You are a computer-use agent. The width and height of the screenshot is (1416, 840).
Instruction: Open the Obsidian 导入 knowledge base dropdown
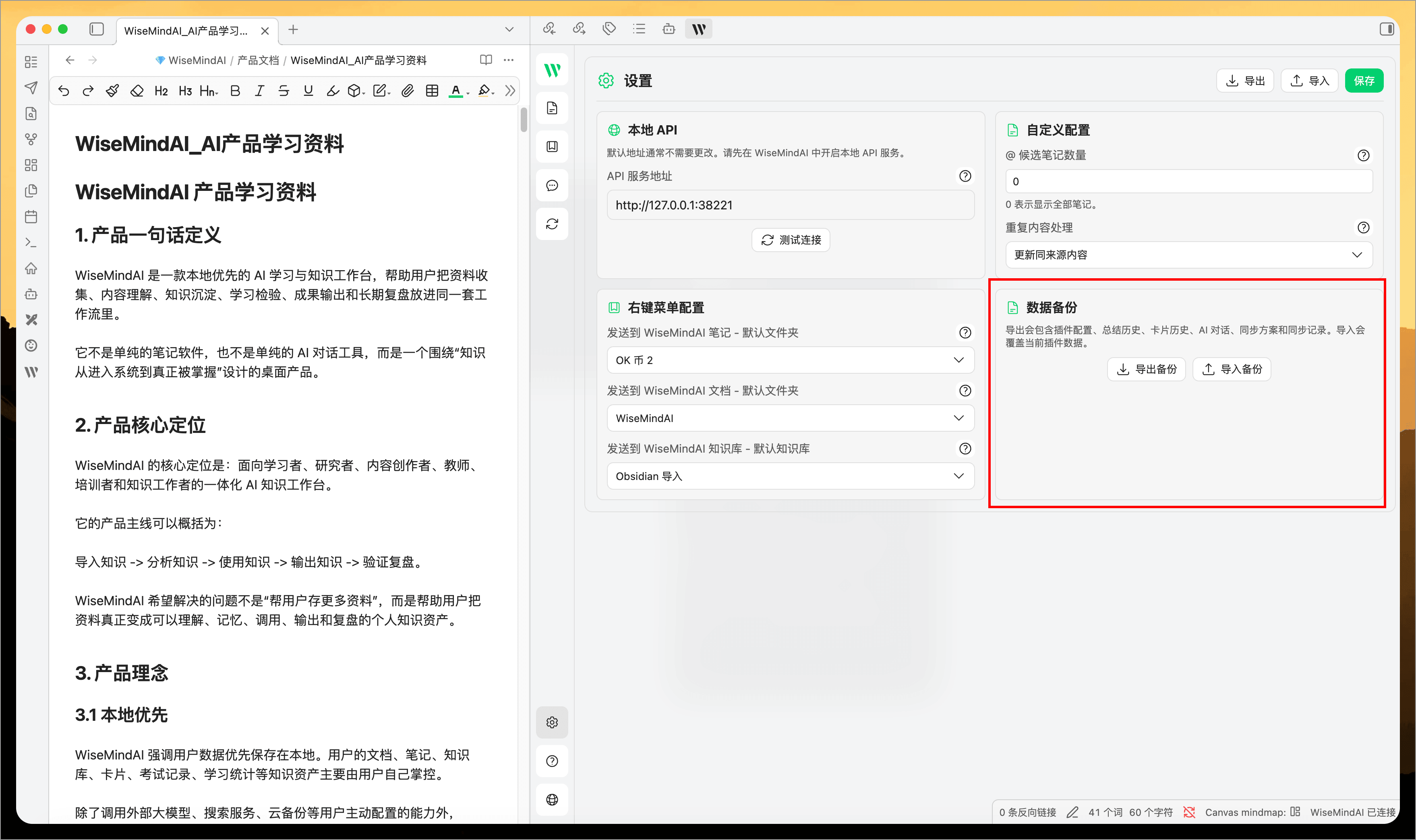[790, 476]
